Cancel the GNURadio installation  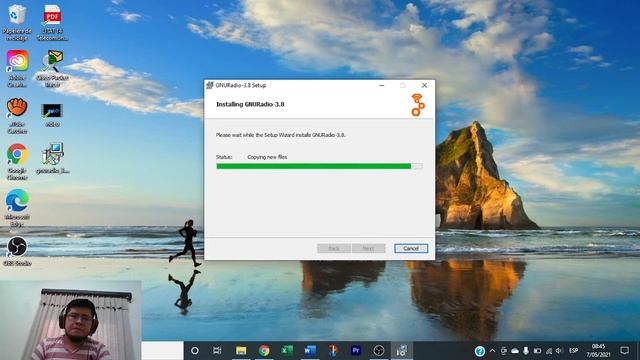coord(411,248)
